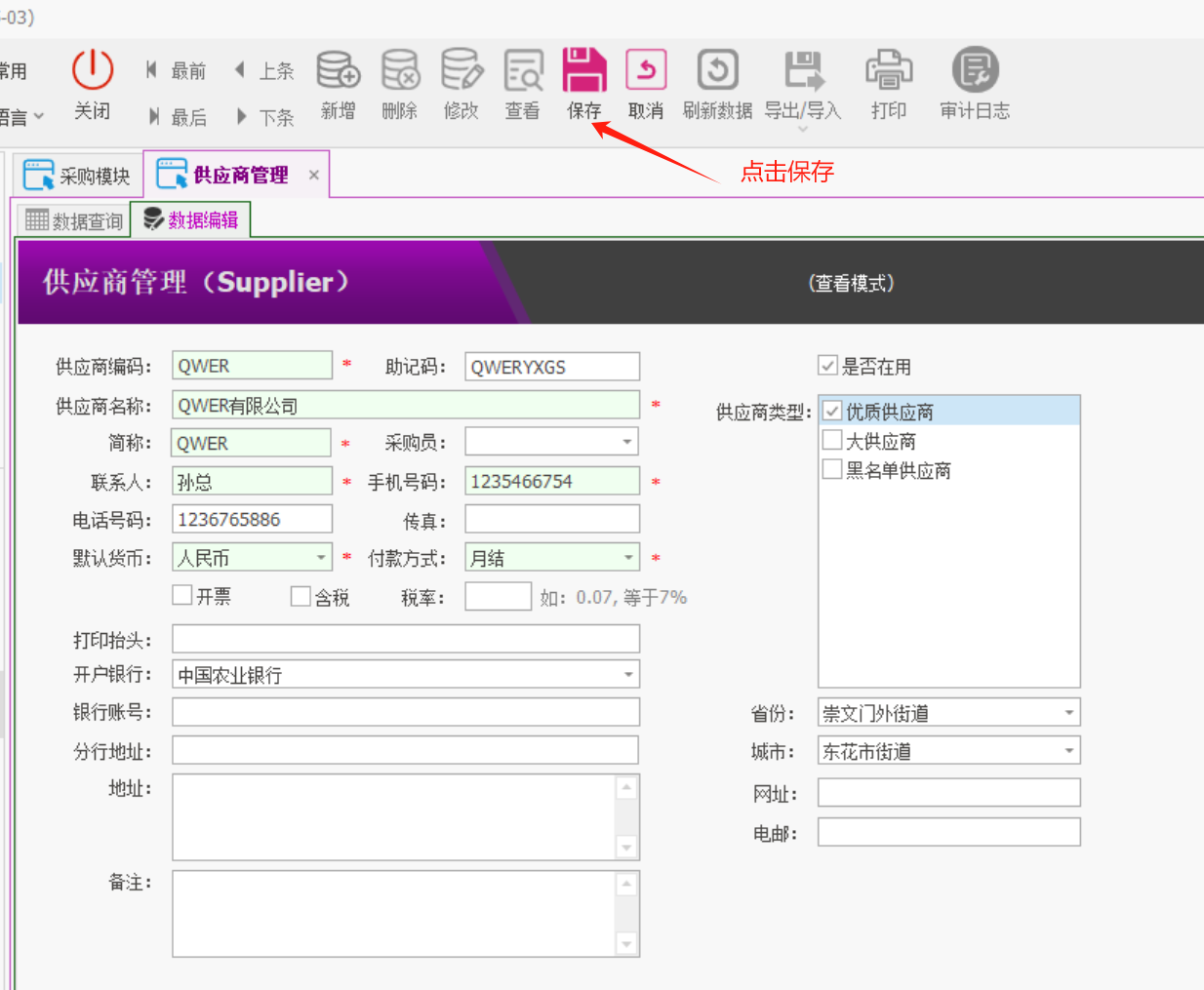Image resolution: width=1204 pixels, height=990 pixels.
Task: Click the 手机号码 field
Action: click(552, 481)
